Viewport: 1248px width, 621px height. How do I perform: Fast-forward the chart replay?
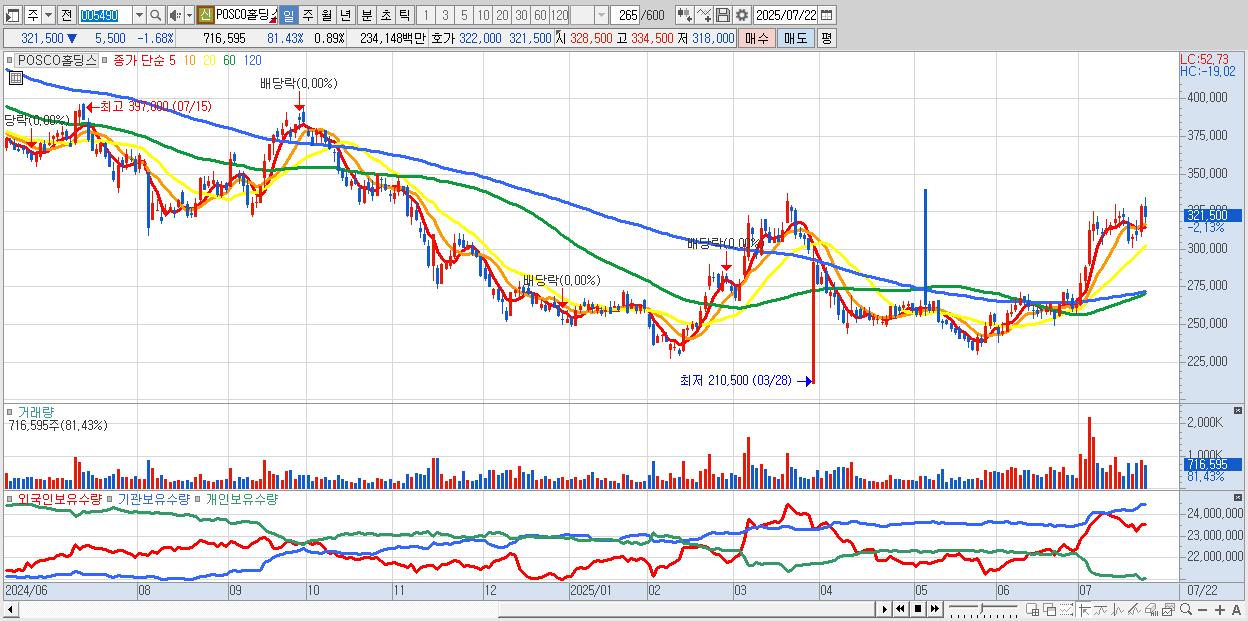pos(934,609)
